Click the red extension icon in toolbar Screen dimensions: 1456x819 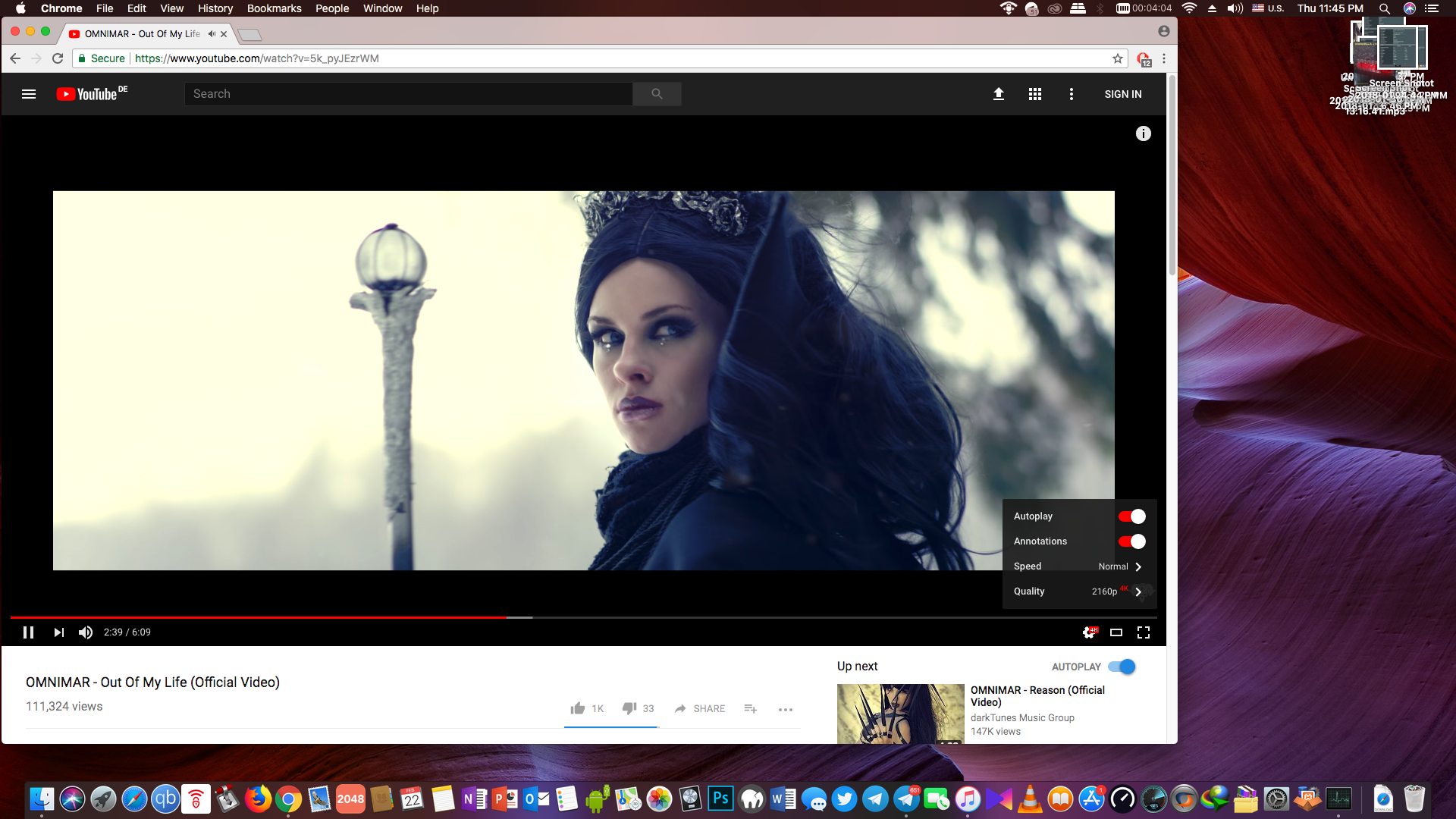pos(1144,59)
